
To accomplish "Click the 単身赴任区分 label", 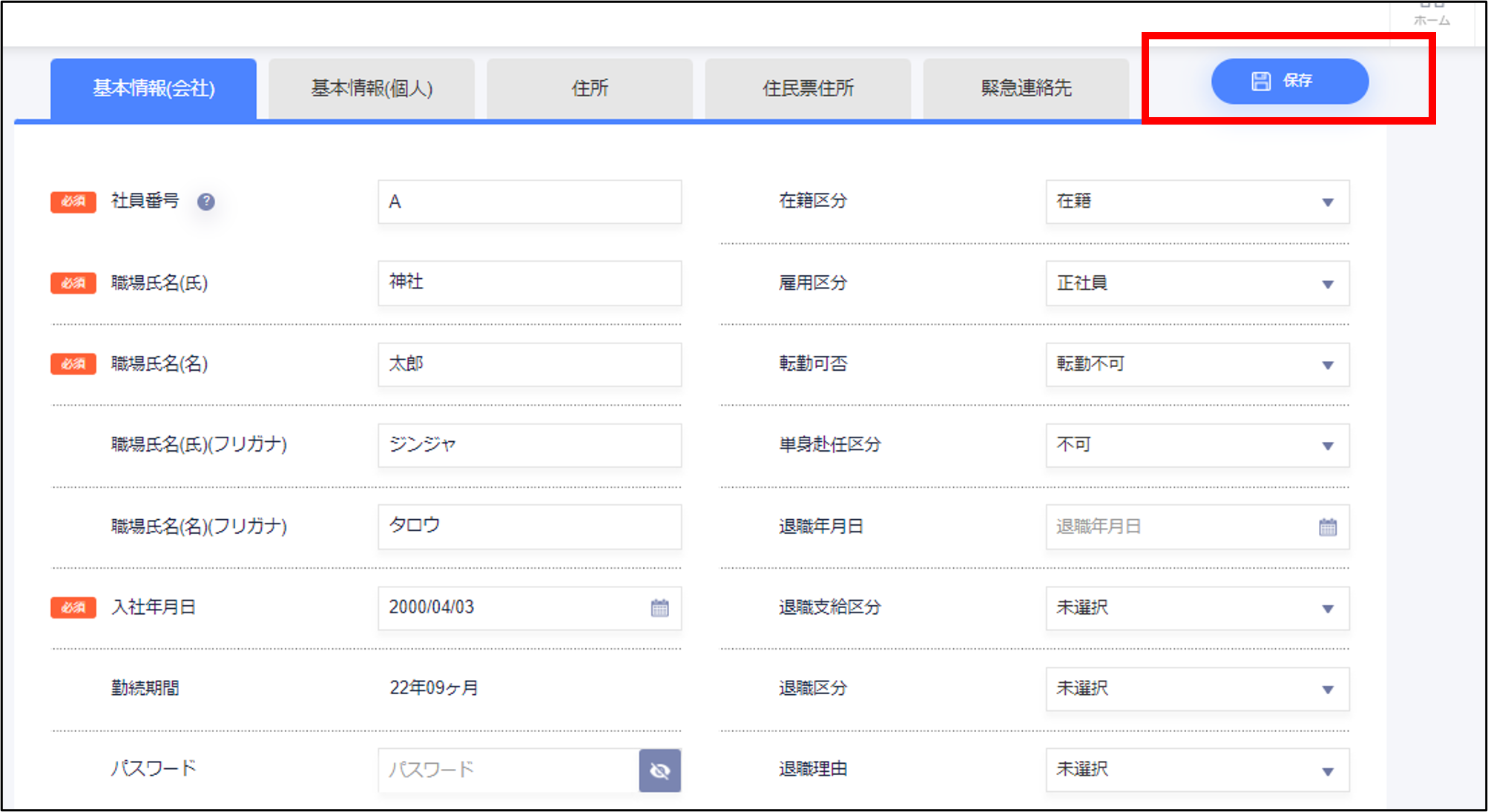I will [830, 444].
